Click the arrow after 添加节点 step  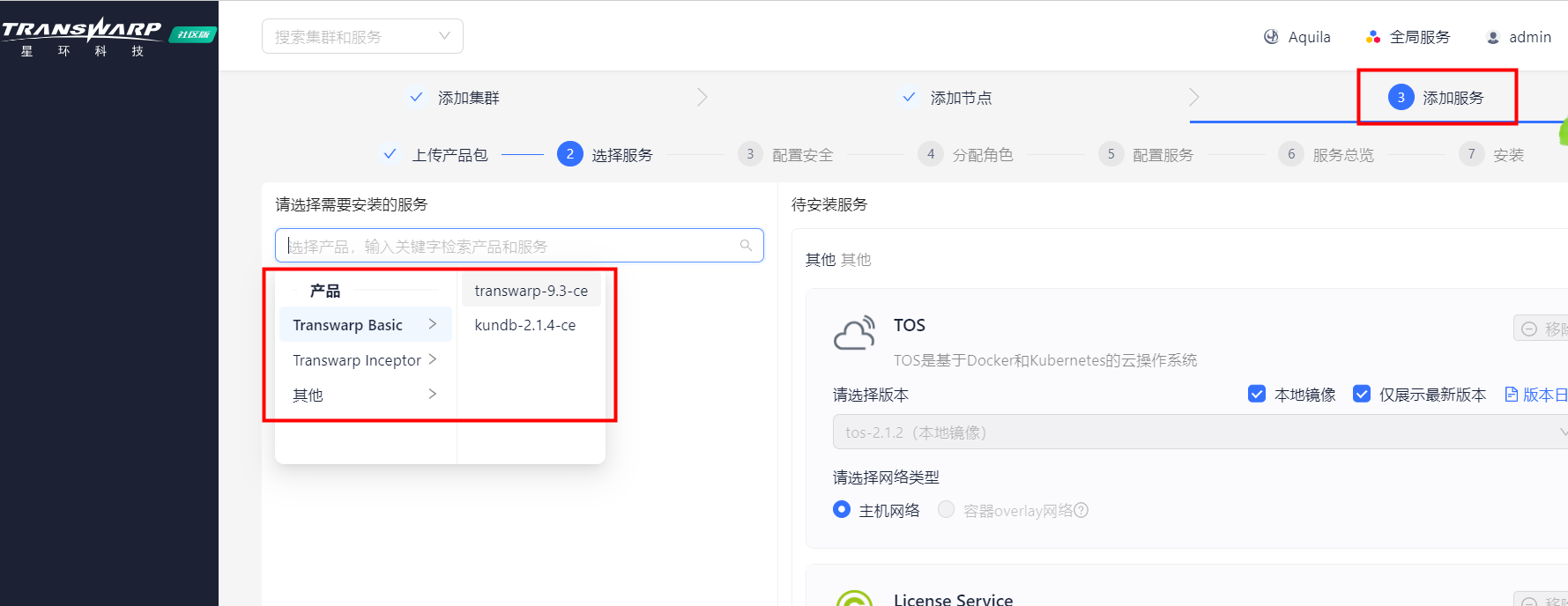click(x=1193, y=97)
